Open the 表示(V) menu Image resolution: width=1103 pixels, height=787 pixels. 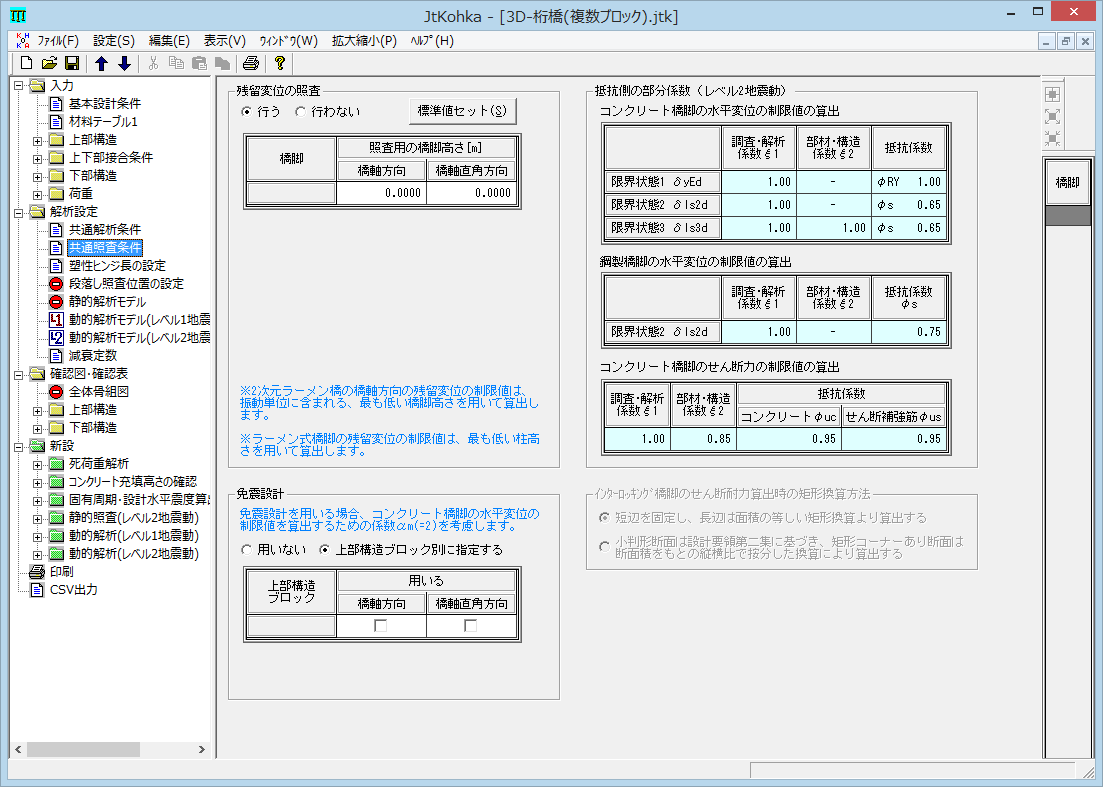[224, 41]
